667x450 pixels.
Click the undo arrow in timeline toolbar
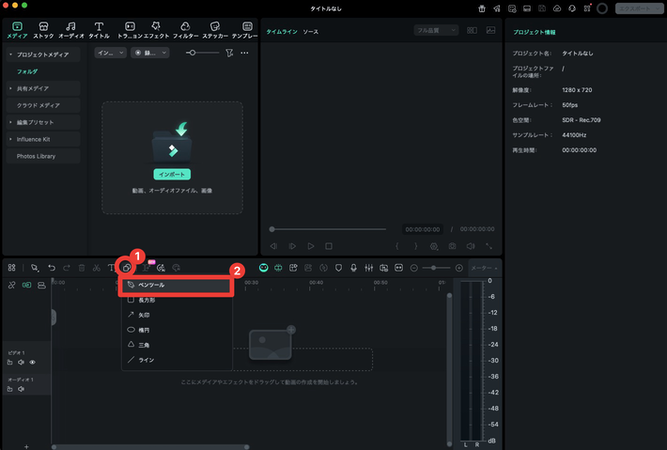(52, 268)
